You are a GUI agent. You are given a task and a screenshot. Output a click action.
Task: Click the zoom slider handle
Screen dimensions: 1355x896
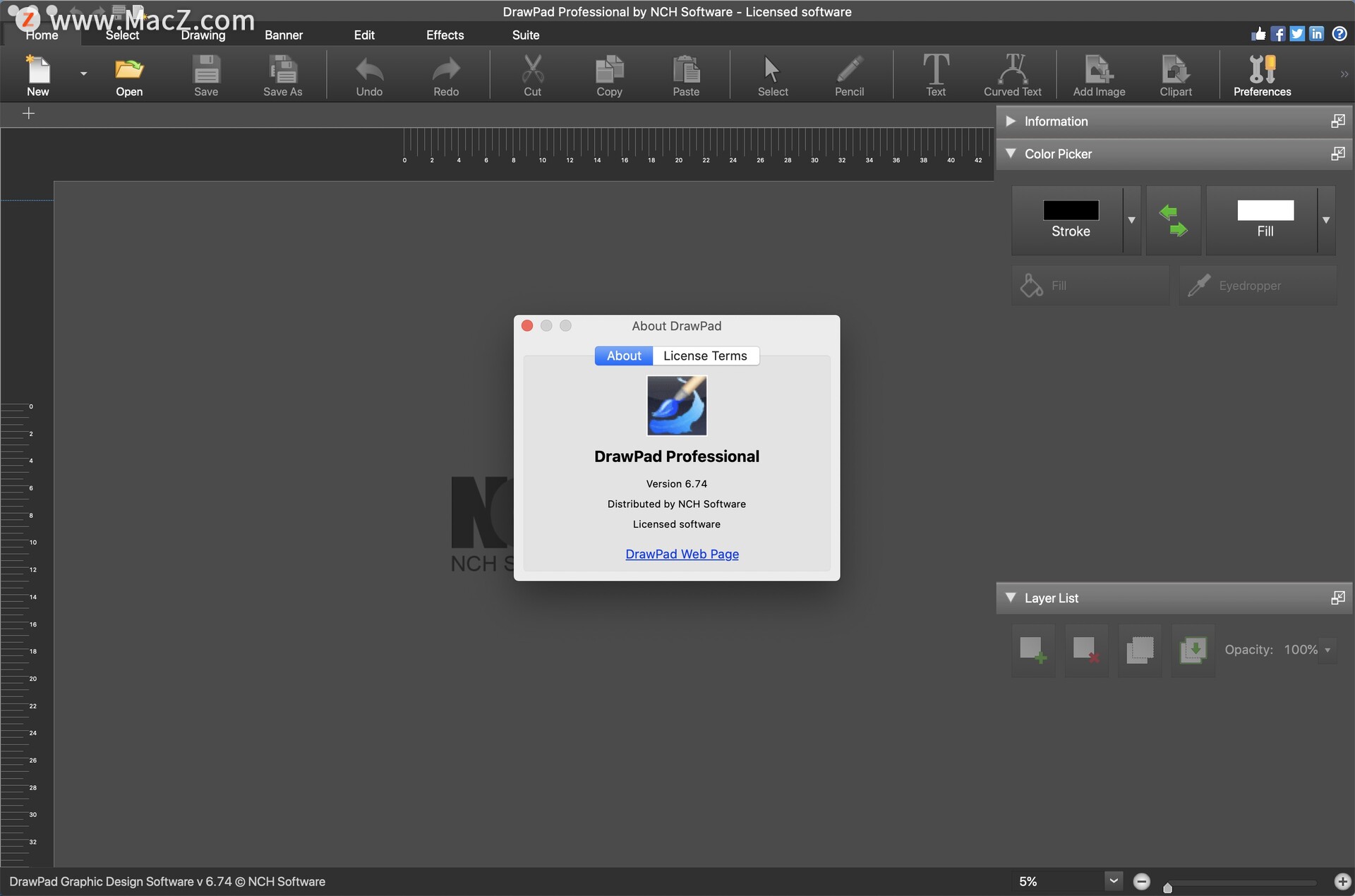pos(1167,887)
